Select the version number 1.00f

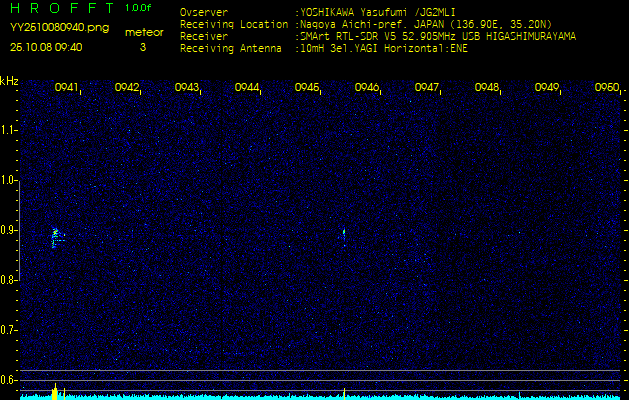(x=138, y=8)
